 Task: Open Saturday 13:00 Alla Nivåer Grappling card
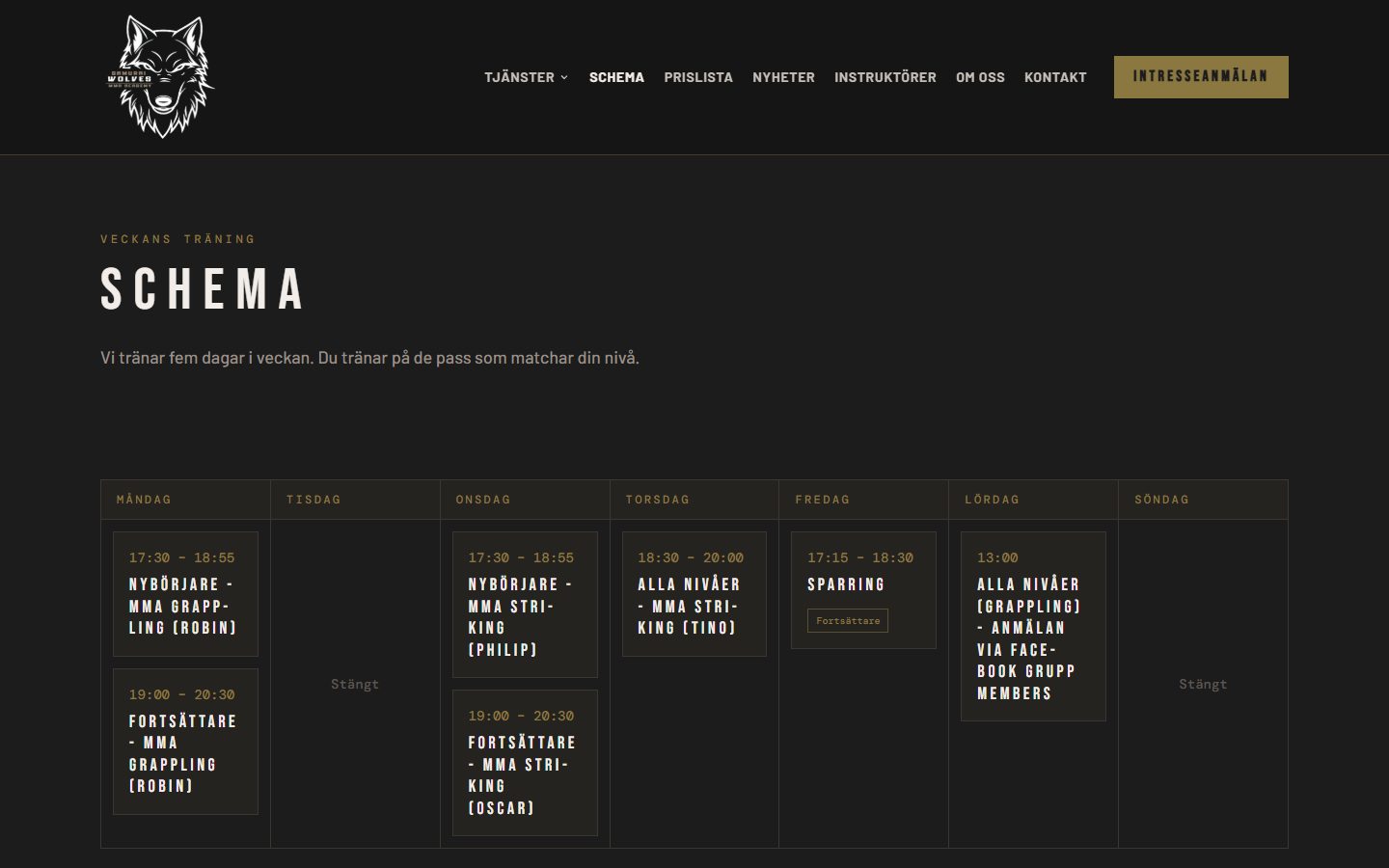pyautogui.click(x=1033, y=626)
